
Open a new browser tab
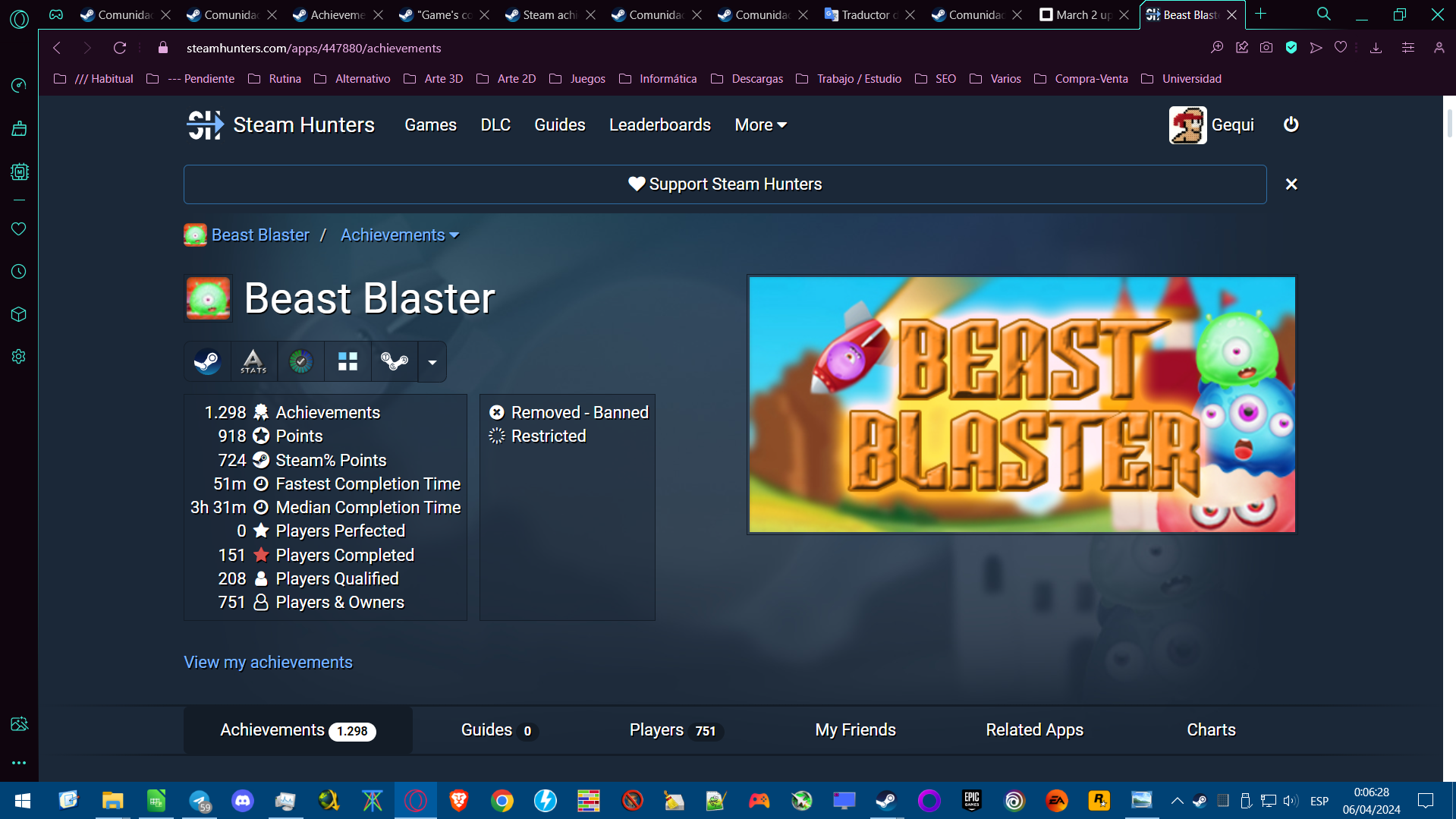pos(1260,14)
